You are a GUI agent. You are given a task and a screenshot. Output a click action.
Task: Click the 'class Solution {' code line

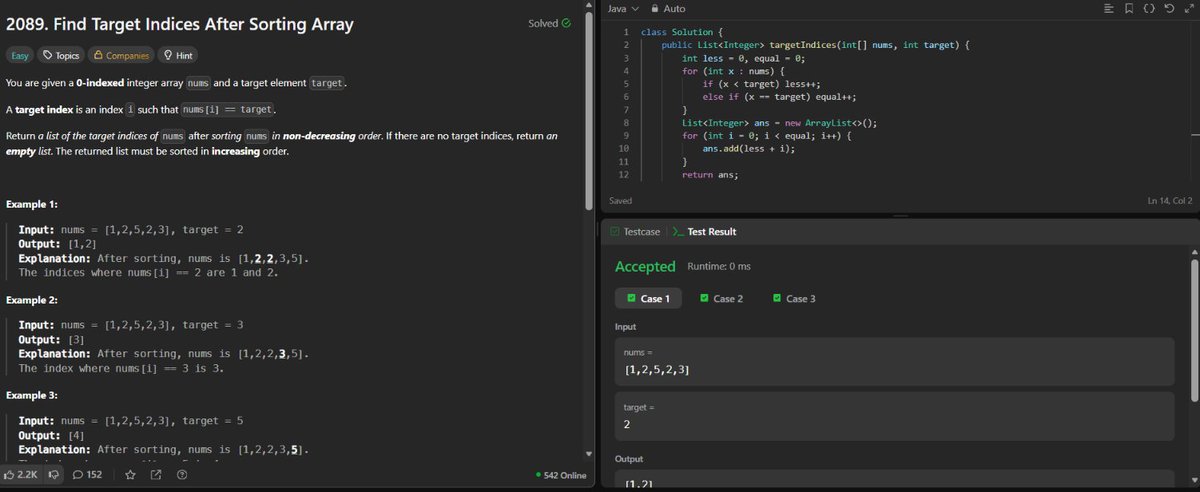(x=683, y=32)
